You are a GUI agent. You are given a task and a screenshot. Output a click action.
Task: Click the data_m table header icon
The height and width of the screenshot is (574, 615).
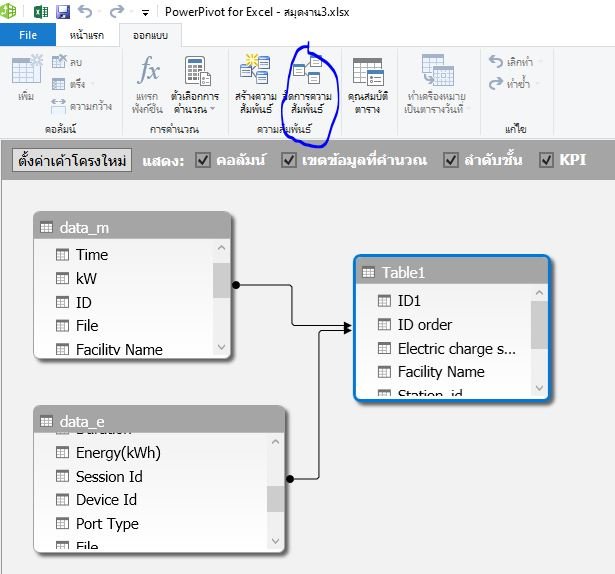click(x=46, y=228)
